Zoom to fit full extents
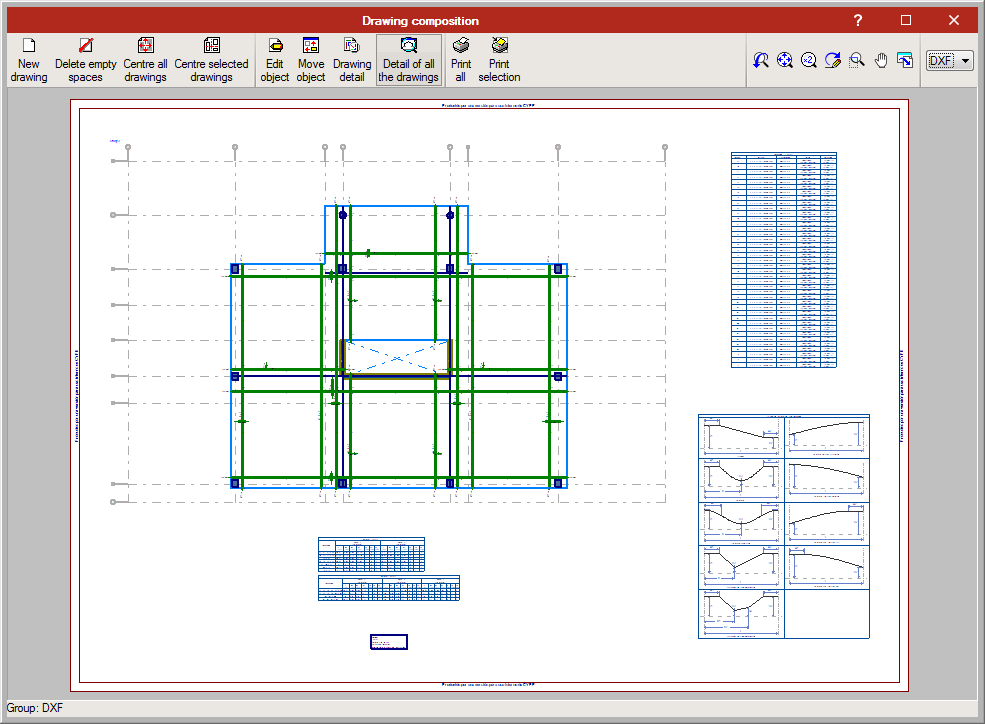Screen dimensions: 985x724 [x=785, y=61]
